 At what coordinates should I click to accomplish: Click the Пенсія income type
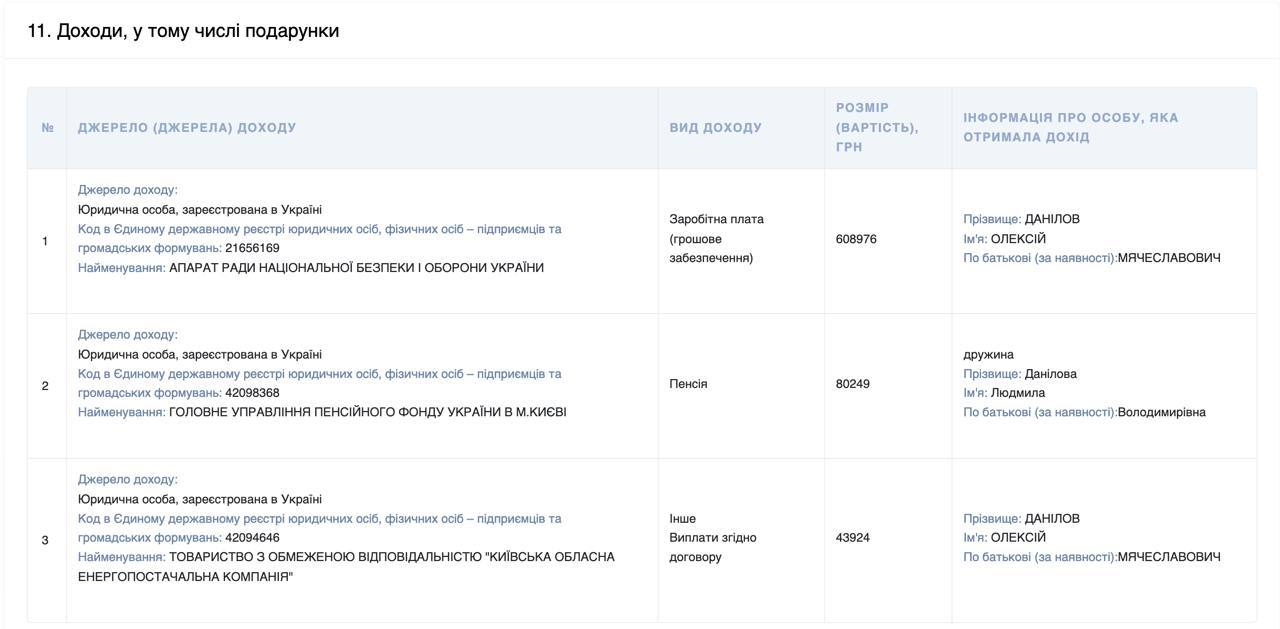tap(688, 384)
